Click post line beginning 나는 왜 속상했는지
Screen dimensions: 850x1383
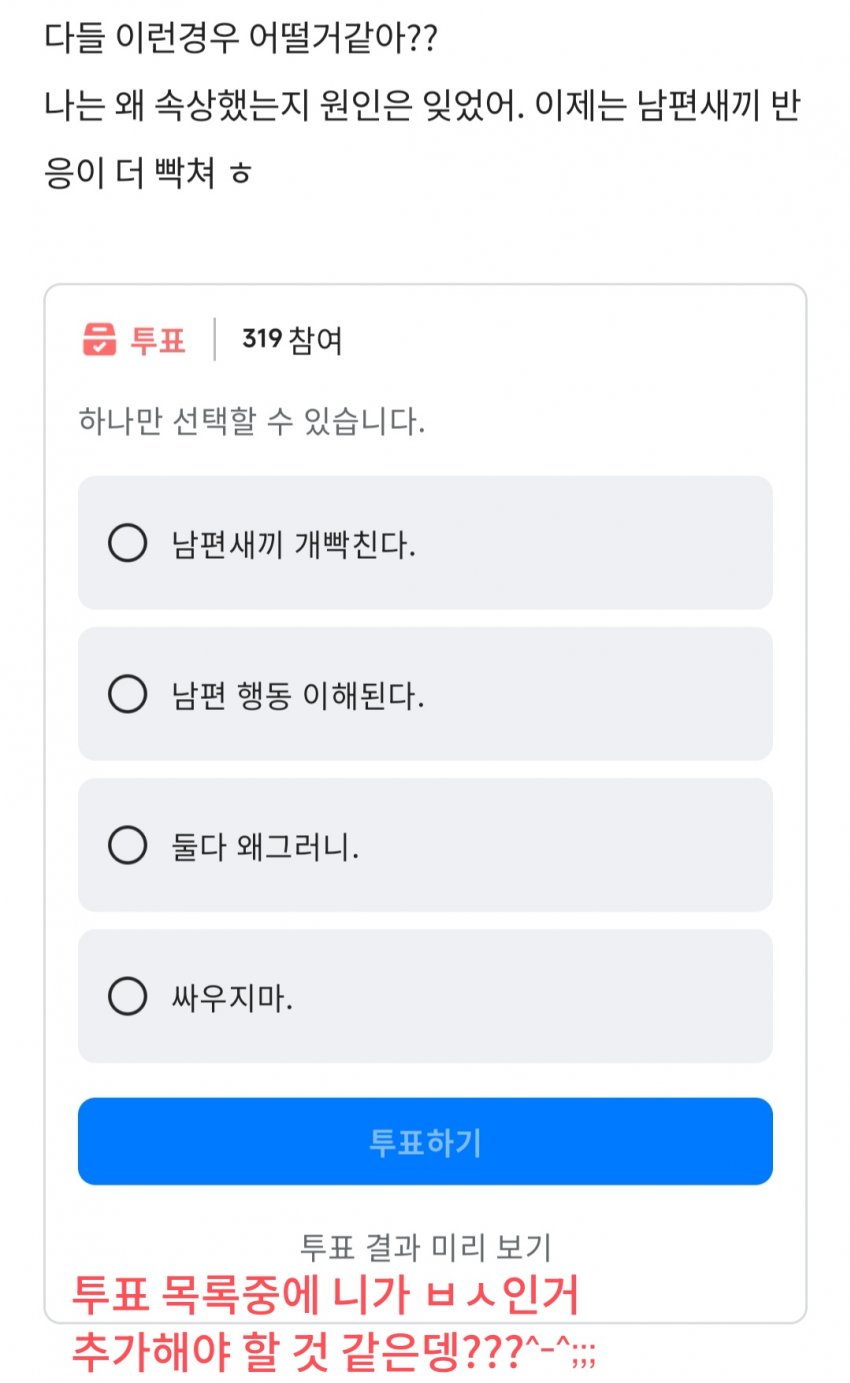click(x=422, y=107)
